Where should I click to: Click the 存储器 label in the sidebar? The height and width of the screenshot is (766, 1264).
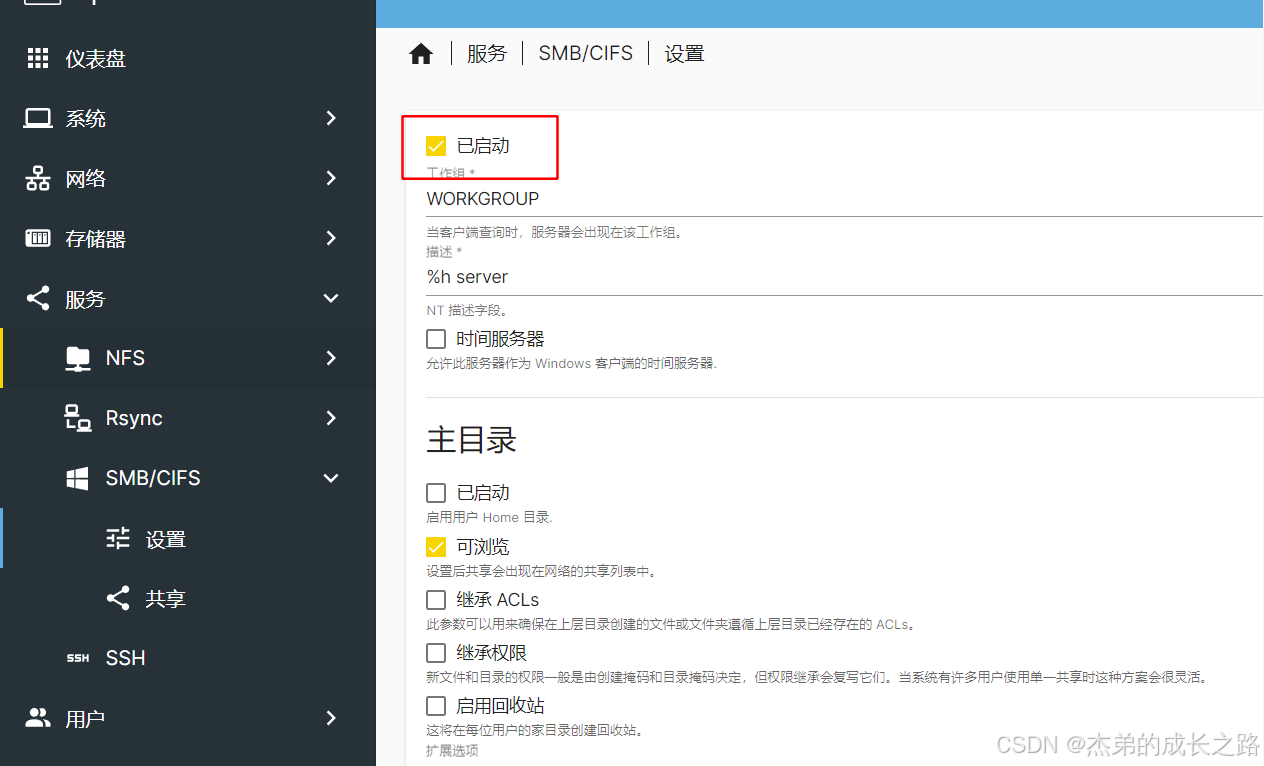point(96,239)
